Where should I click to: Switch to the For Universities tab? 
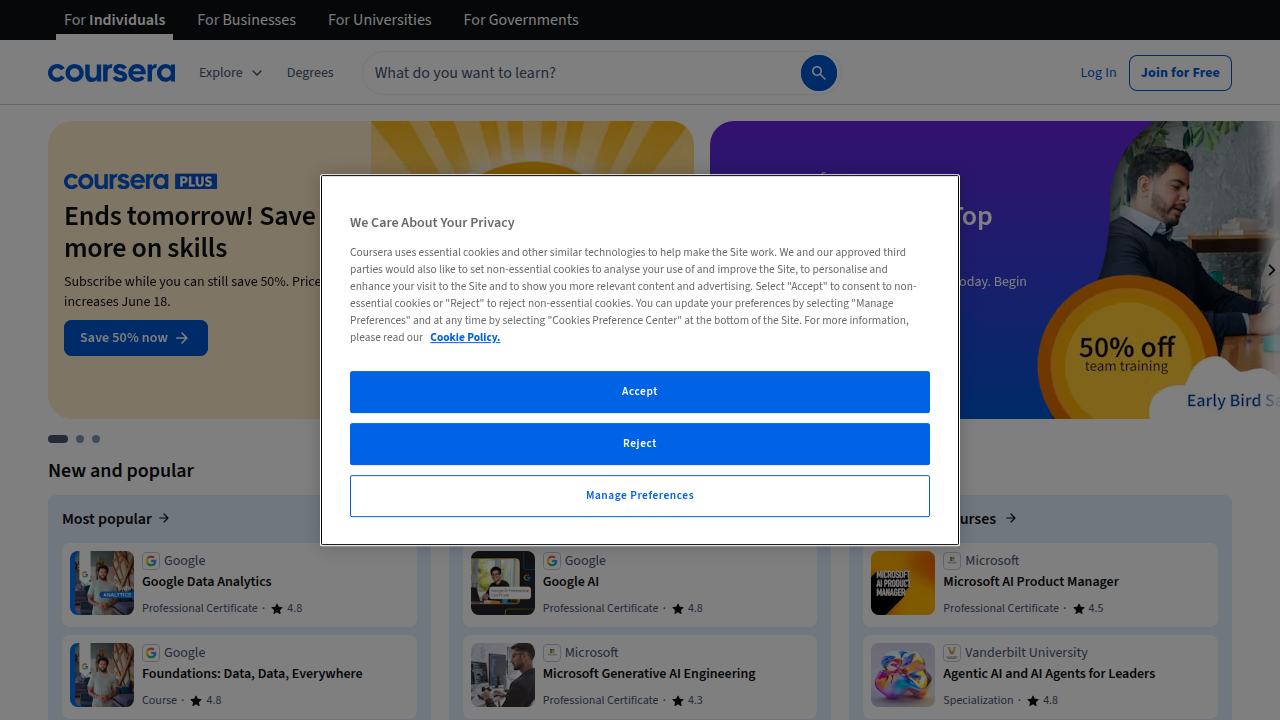click(380, 20)
